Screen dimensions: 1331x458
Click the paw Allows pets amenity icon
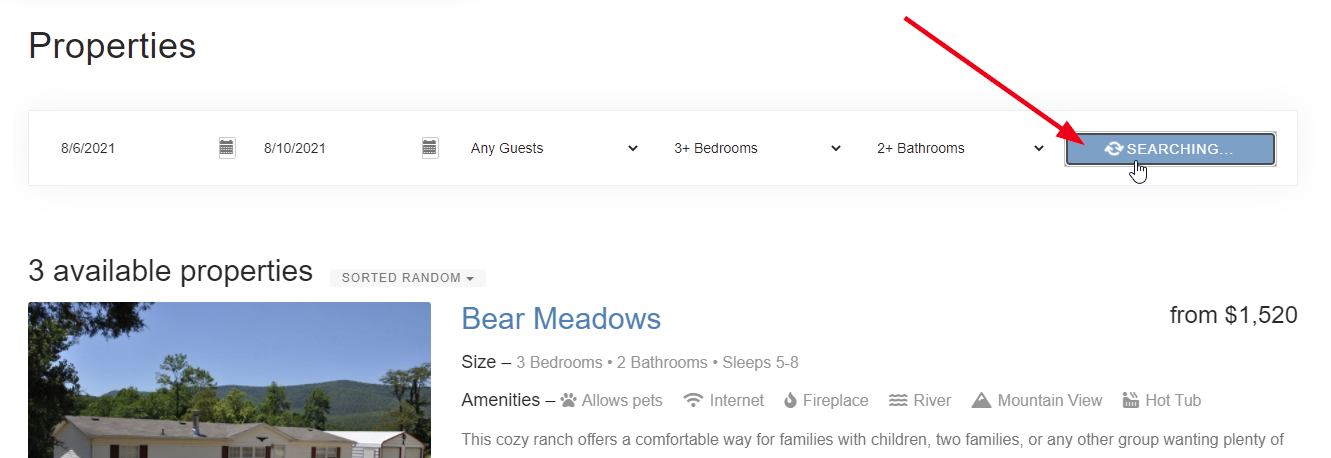pos(569,401)
